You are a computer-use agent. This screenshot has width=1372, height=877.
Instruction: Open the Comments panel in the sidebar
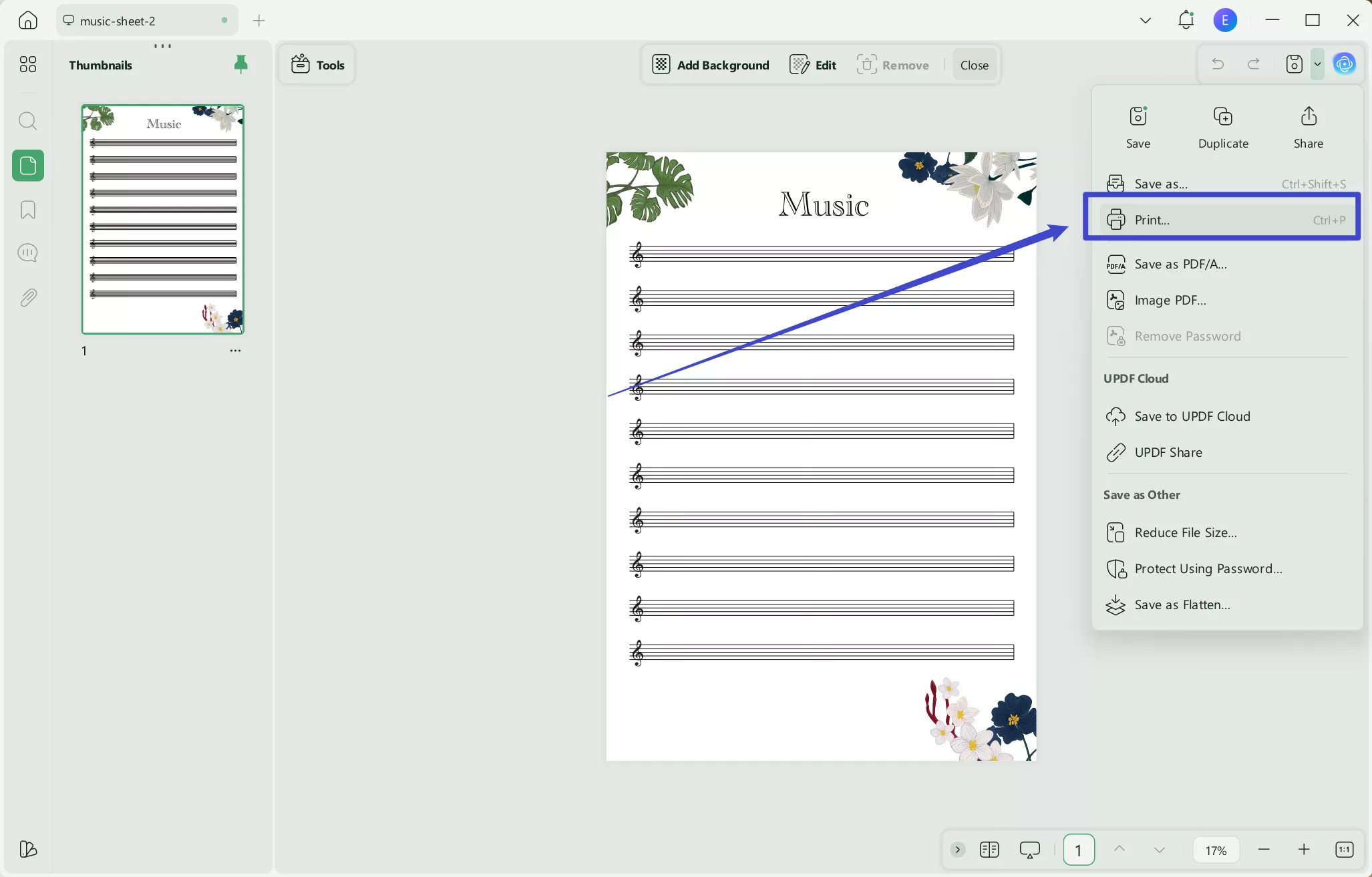[27, 252]
